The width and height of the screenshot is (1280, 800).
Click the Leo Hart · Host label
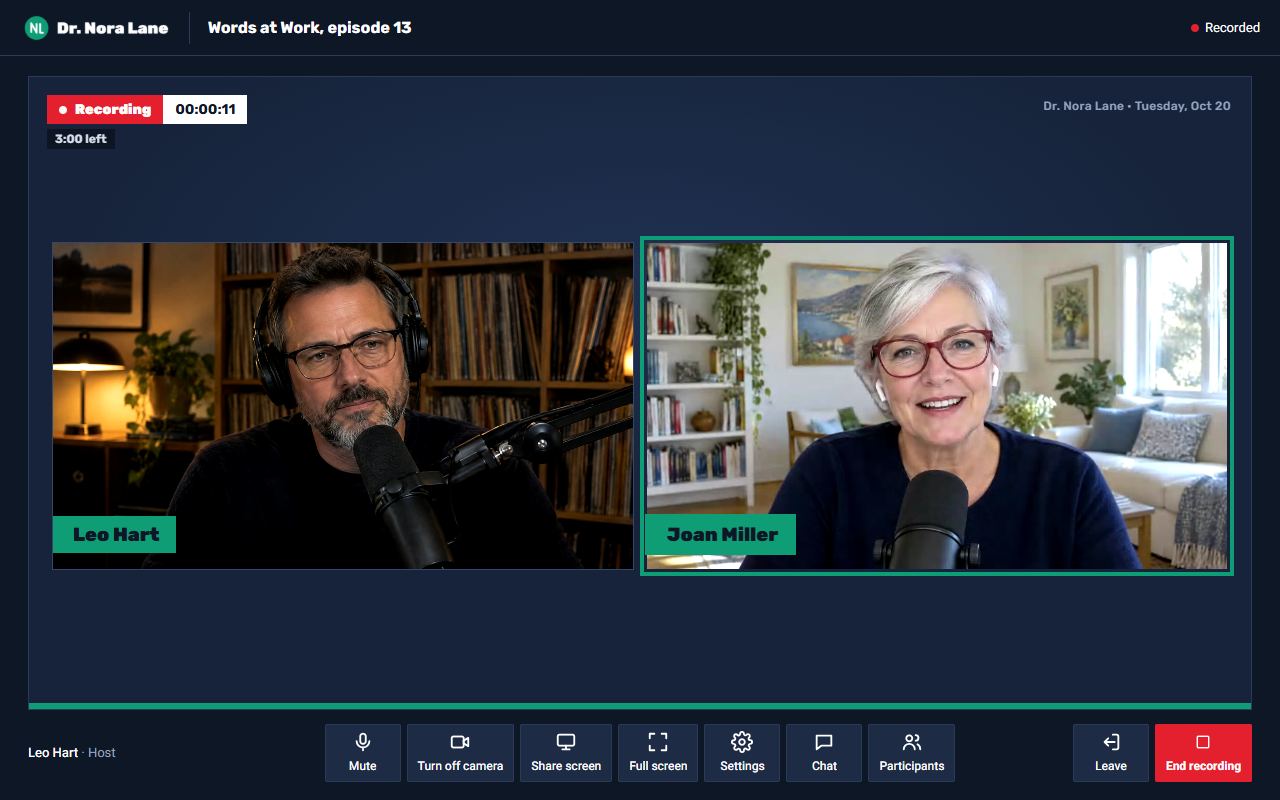pos(72,753)
